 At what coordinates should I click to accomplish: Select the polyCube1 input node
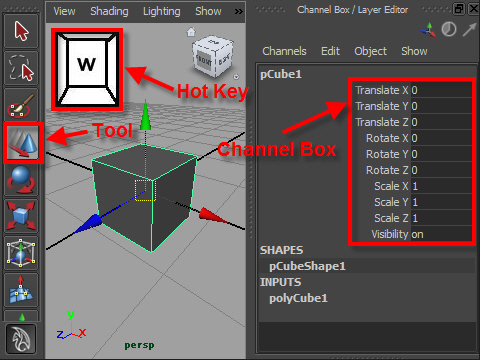[298, 298]
